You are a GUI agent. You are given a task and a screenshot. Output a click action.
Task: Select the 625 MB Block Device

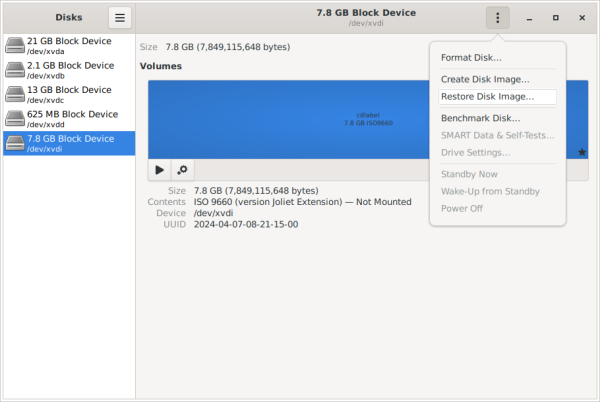72,119
